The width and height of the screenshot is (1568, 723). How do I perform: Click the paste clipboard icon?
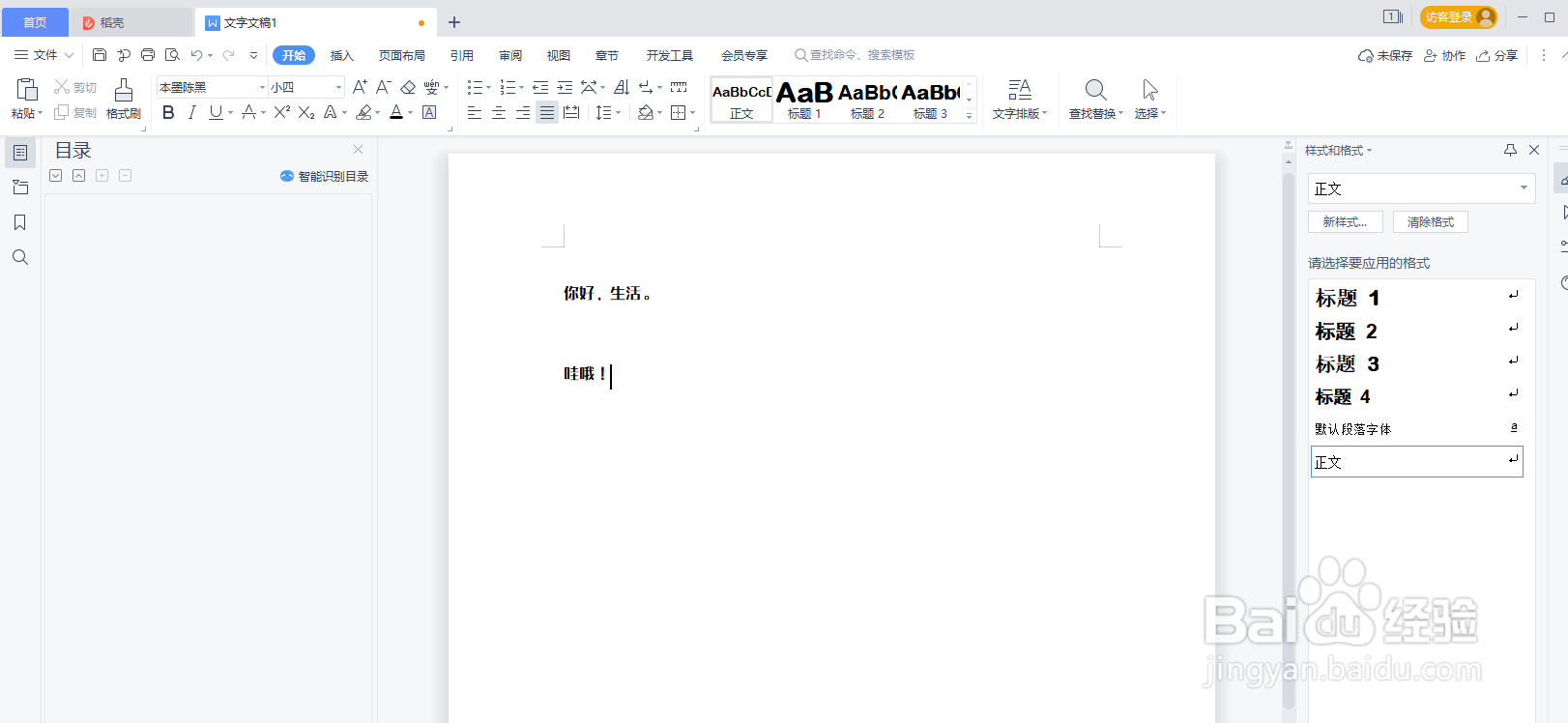click(x=27, y=90)
